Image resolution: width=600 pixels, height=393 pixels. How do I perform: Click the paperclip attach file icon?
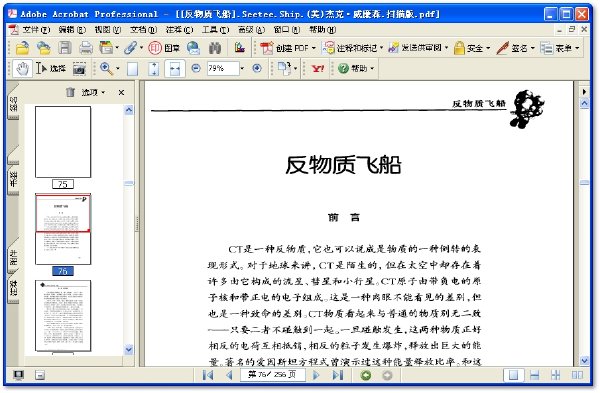point(130,48)
